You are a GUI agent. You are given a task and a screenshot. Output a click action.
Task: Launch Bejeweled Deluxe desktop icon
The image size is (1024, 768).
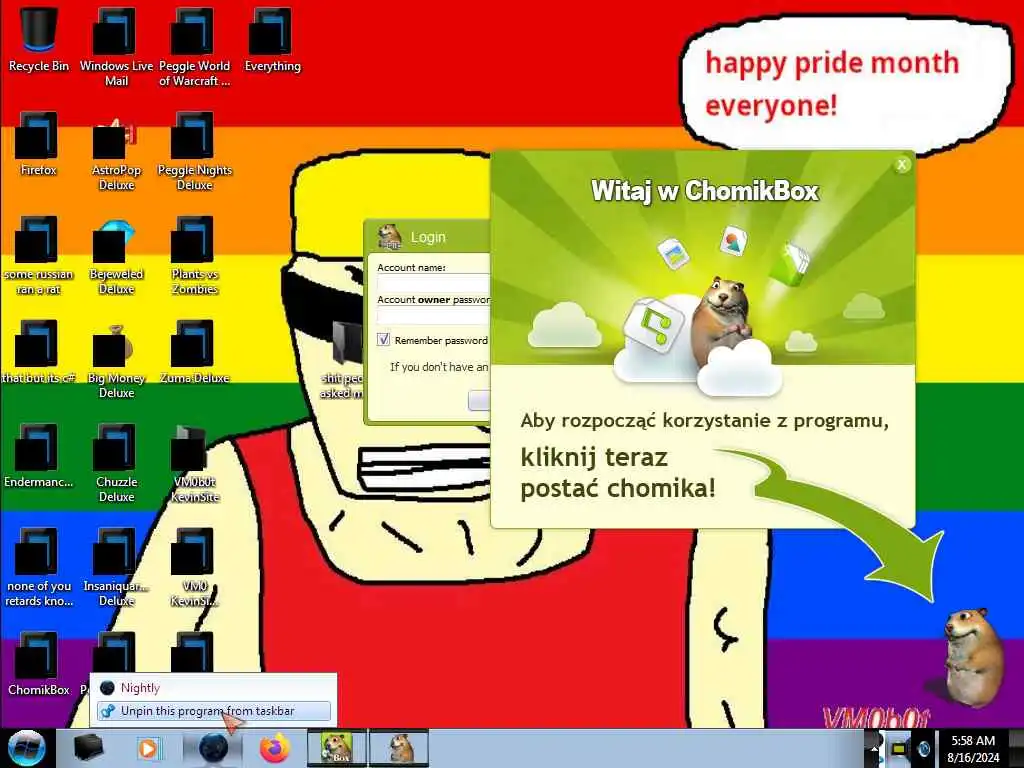click(x=116, y=255)
